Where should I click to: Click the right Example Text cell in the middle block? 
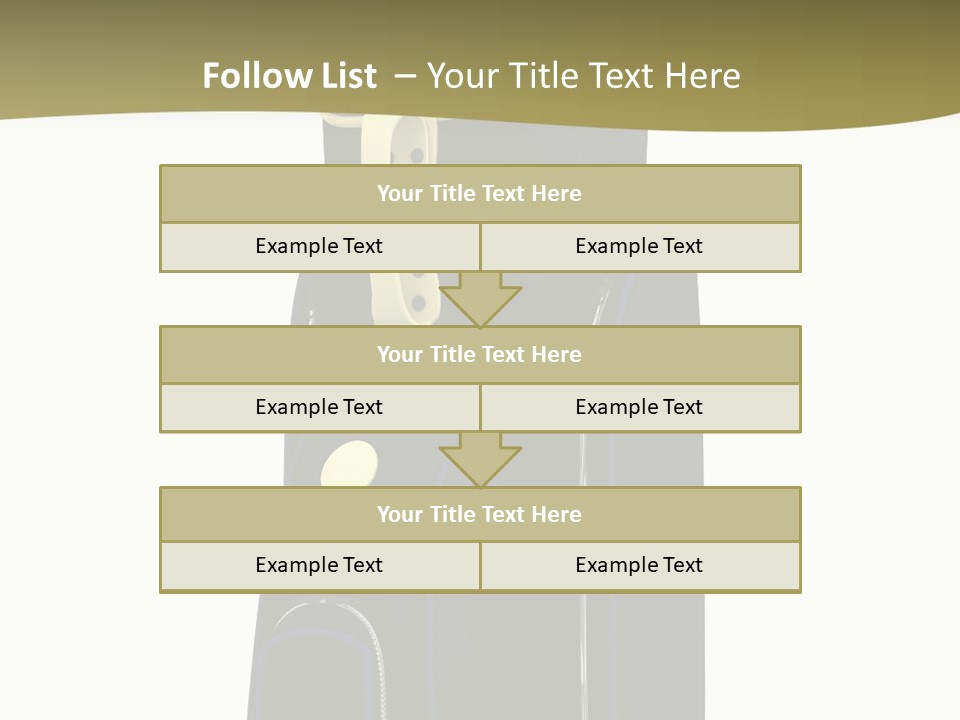click(x=639, y=408)
